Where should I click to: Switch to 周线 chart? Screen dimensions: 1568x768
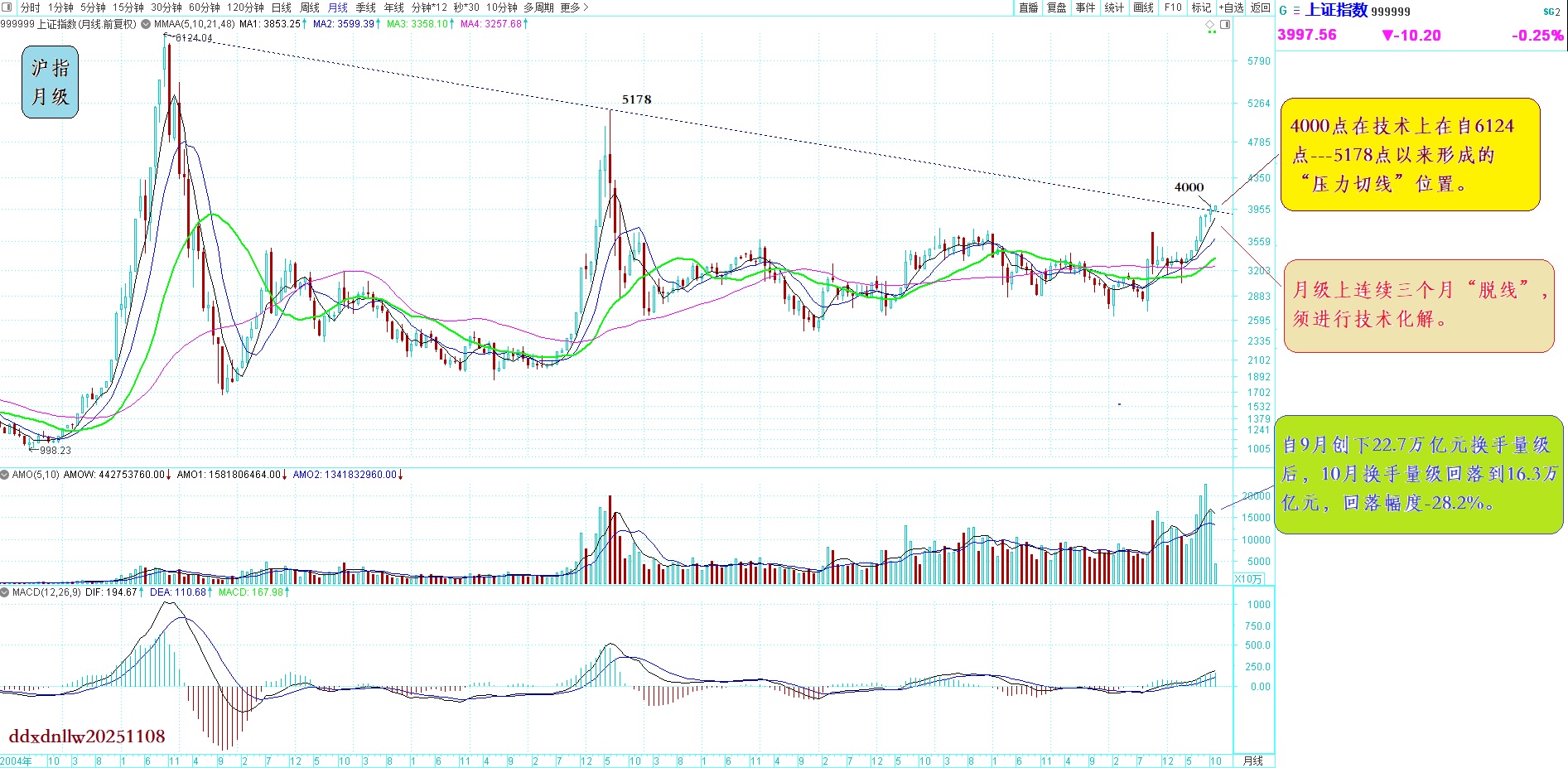tap(310, 7)
